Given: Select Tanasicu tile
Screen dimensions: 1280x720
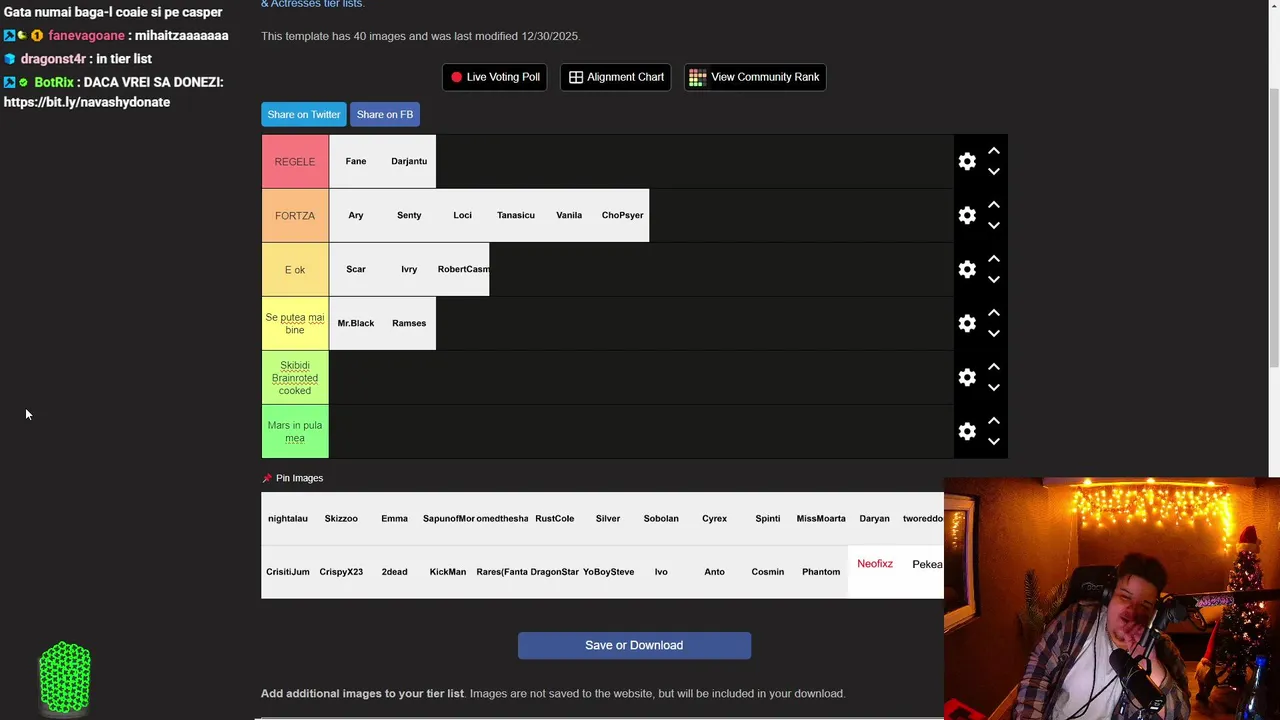Looking at the screenshot, I should click(516, 215).
